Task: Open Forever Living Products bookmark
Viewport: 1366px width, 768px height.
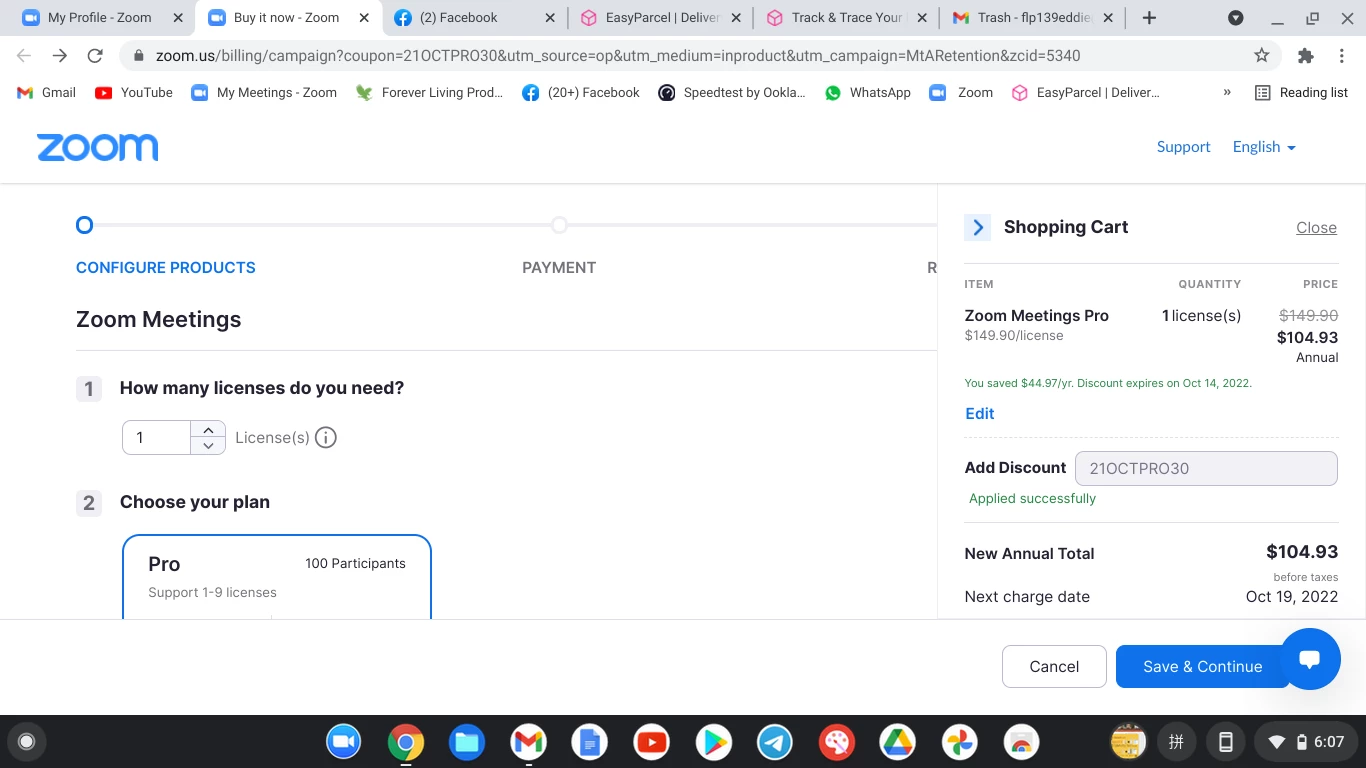Action: (430, 92)
